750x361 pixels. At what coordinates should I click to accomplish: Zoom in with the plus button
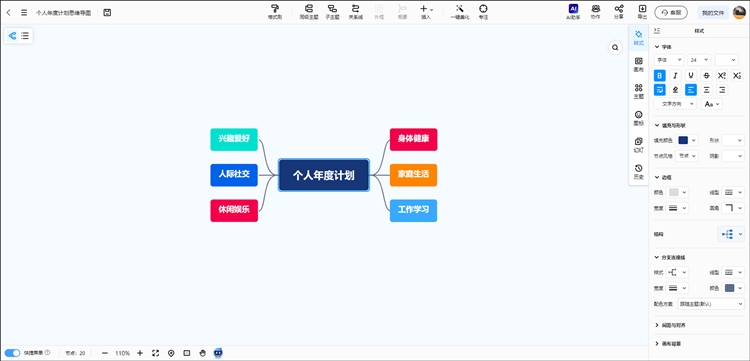pos(140,353)
